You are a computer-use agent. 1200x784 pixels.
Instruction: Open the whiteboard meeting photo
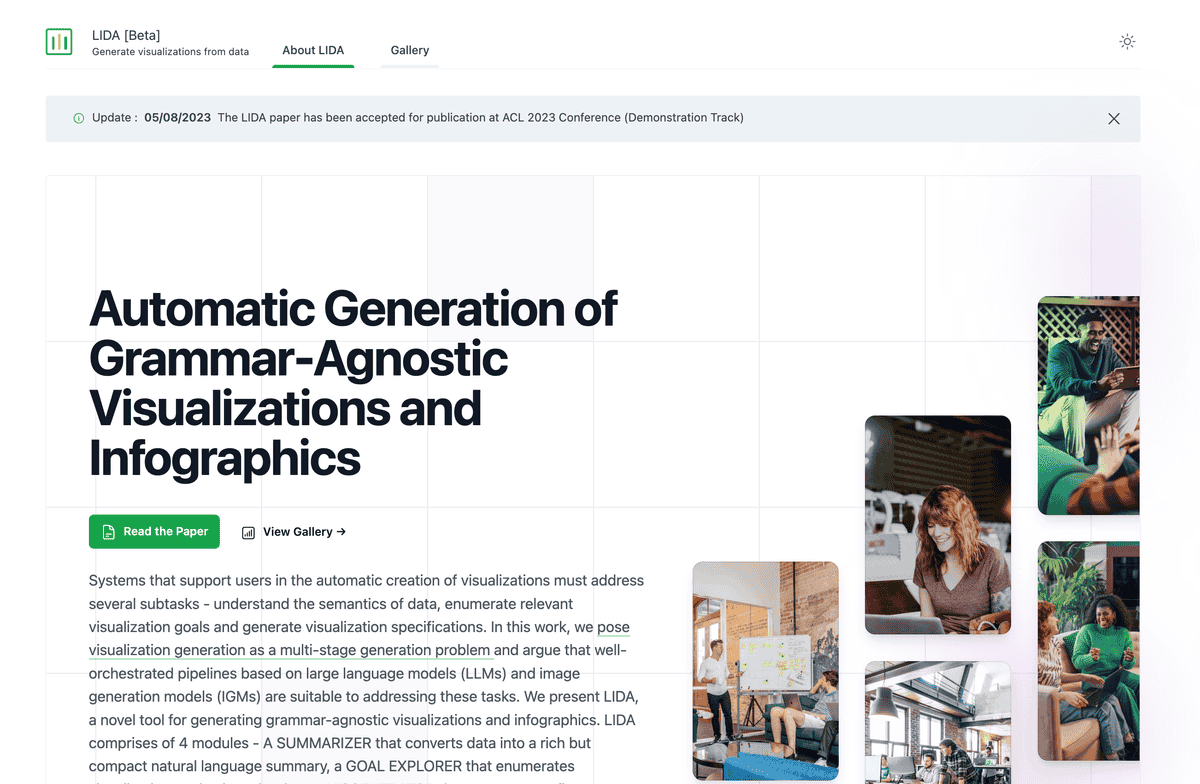(765, 670)
